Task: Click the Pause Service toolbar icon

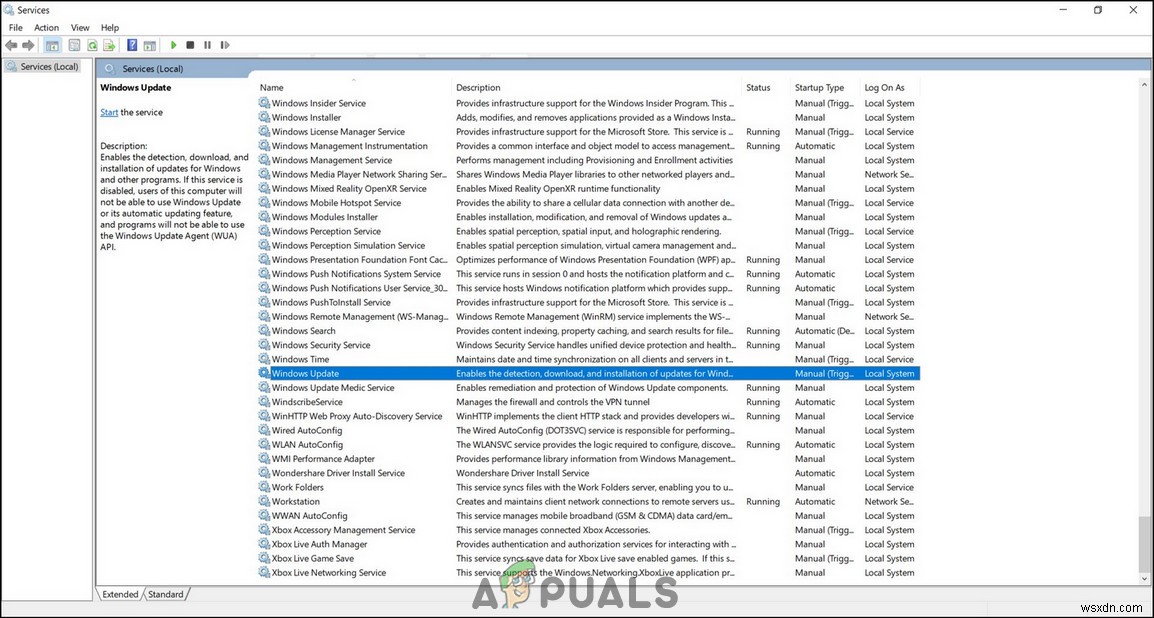Action: 208,46
